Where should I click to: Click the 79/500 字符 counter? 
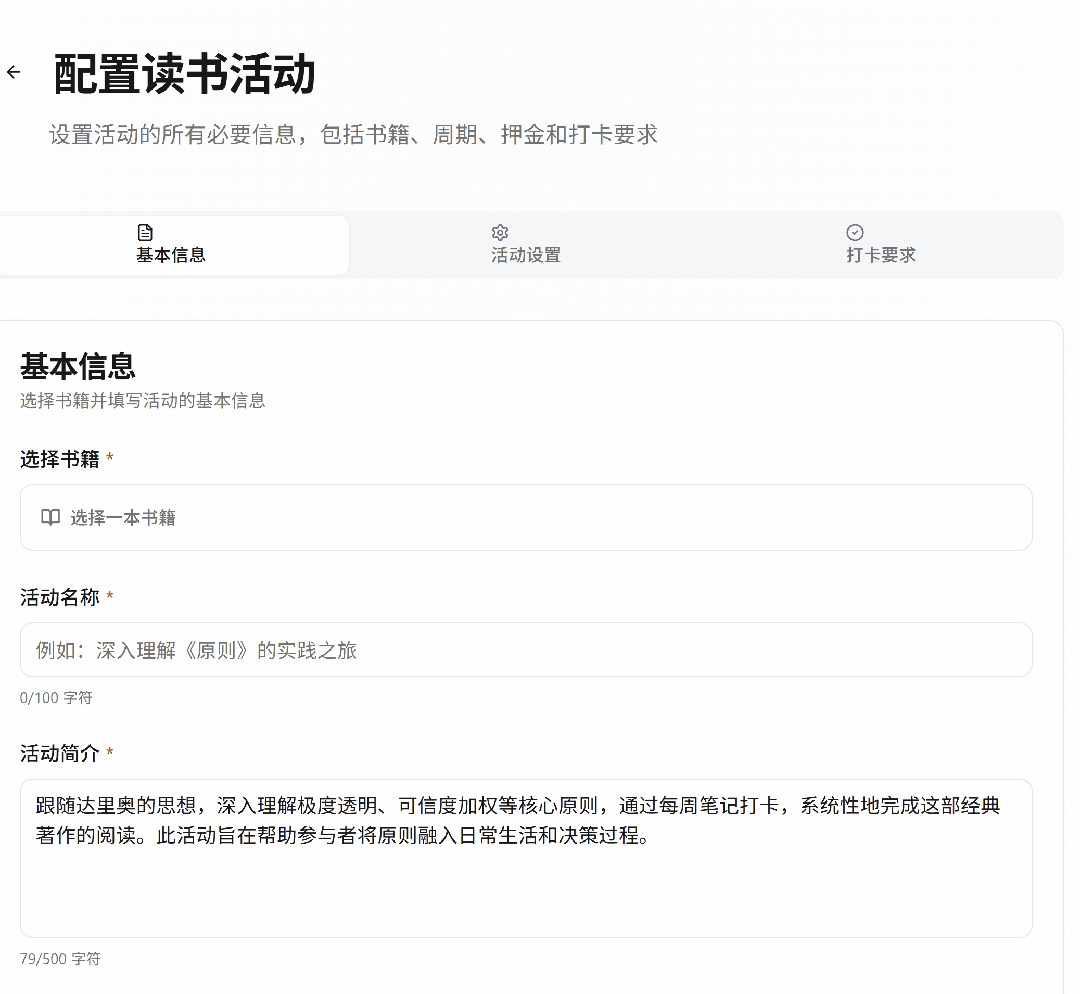click(x=60, y=959)
